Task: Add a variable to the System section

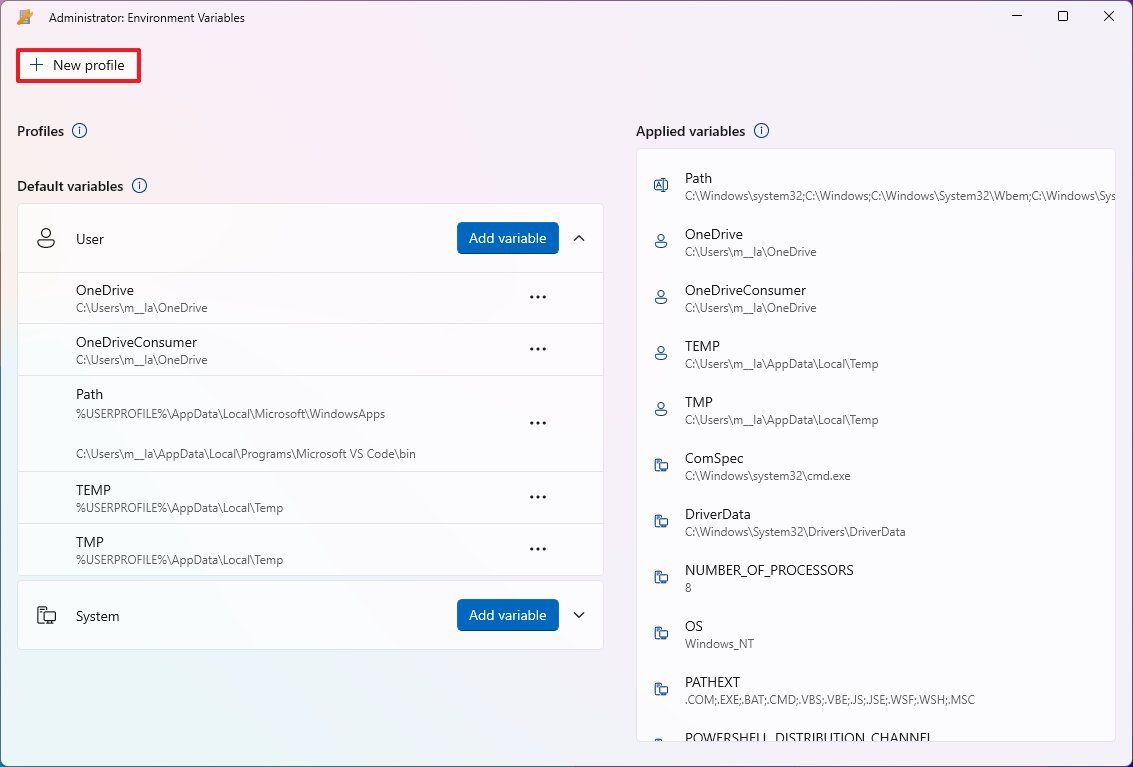Action: tap(507, 615)
